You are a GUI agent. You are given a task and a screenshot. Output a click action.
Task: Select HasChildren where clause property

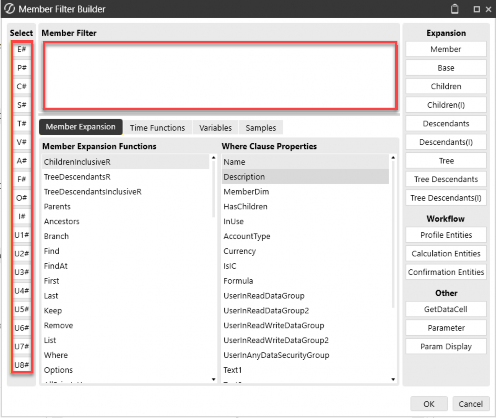click(305, 207)
